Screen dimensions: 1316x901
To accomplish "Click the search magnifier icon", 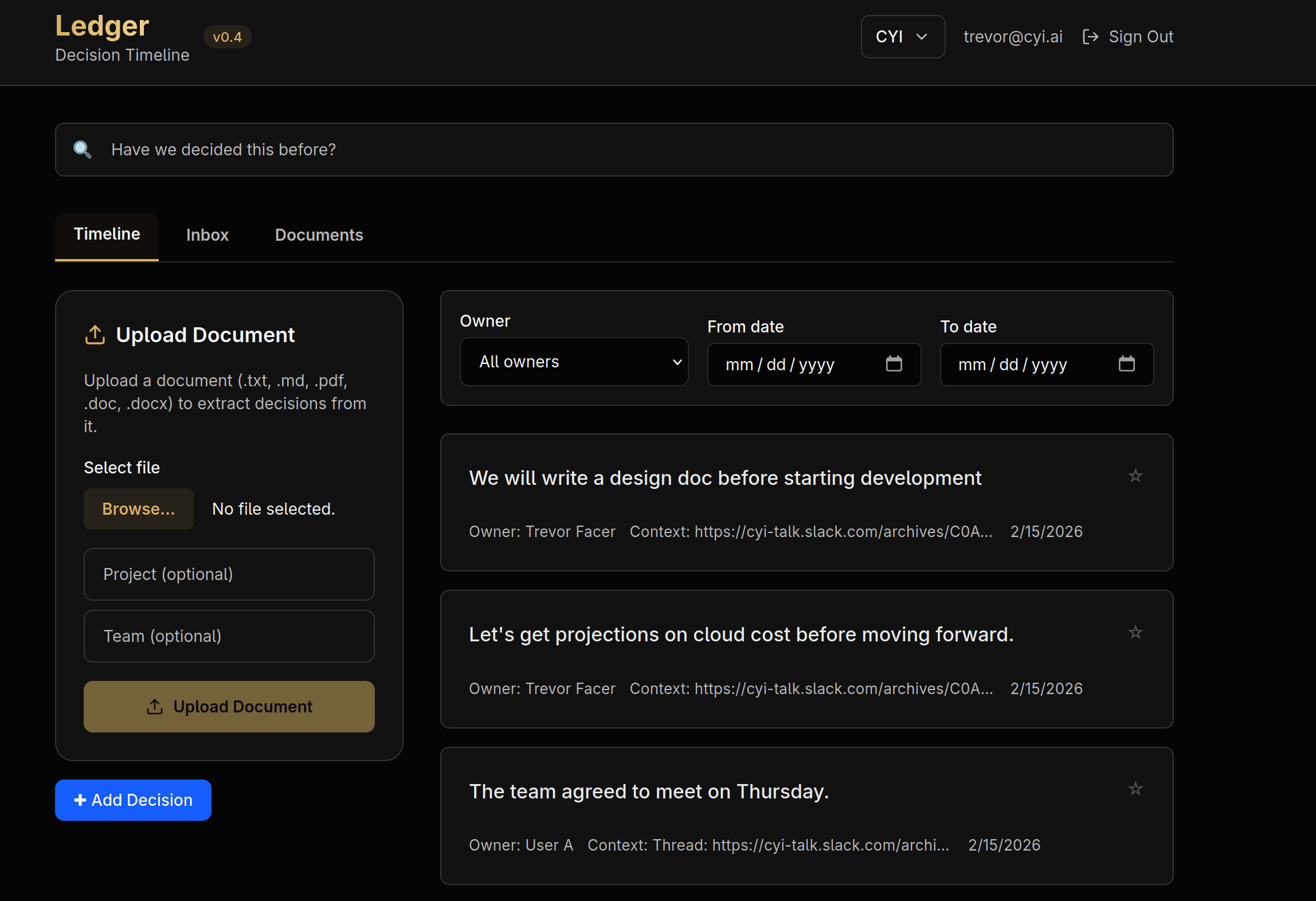I will (83, 150).
